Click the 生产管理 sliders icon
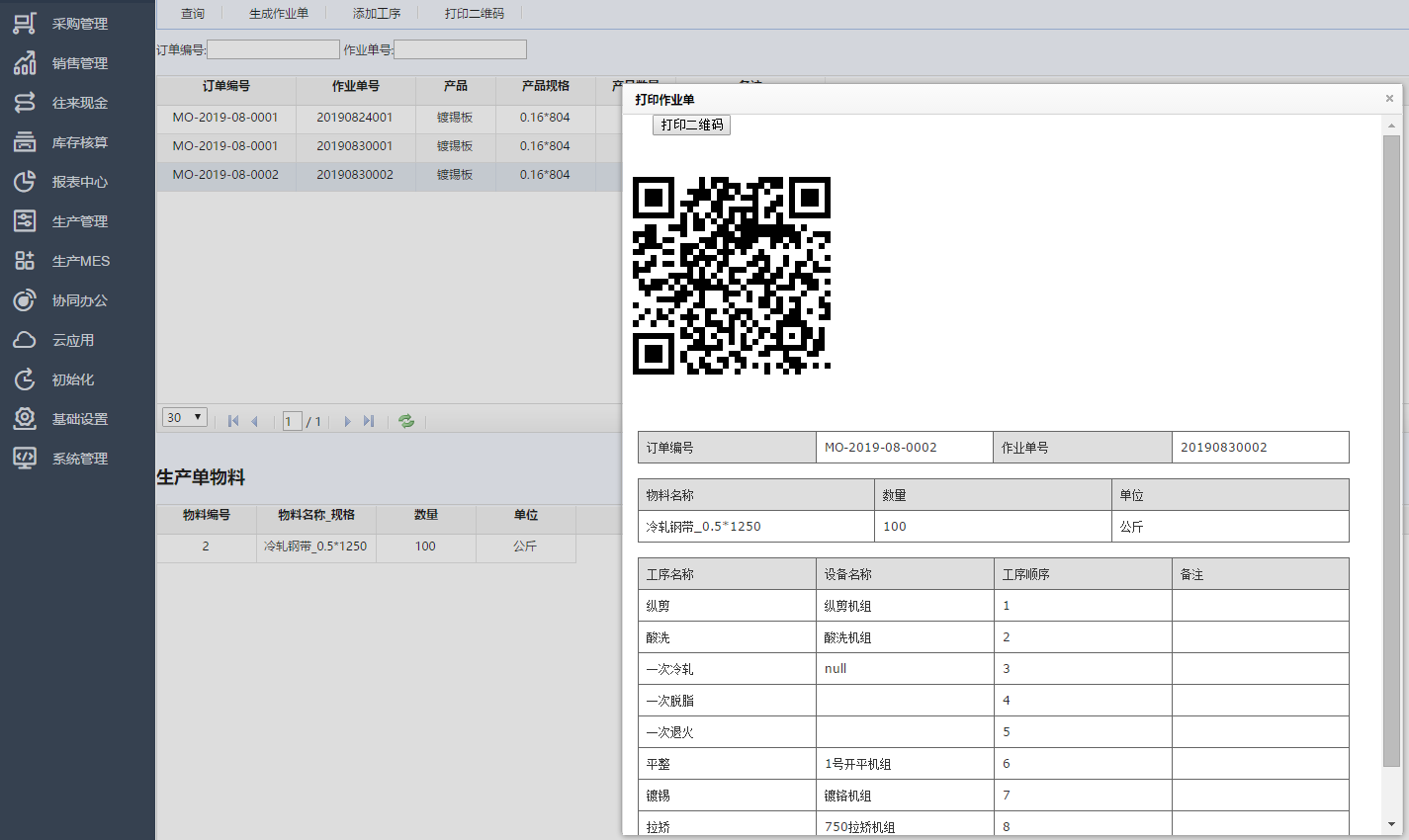The height and width of the screenshot is (840, 1409). [x=25, y=220]
